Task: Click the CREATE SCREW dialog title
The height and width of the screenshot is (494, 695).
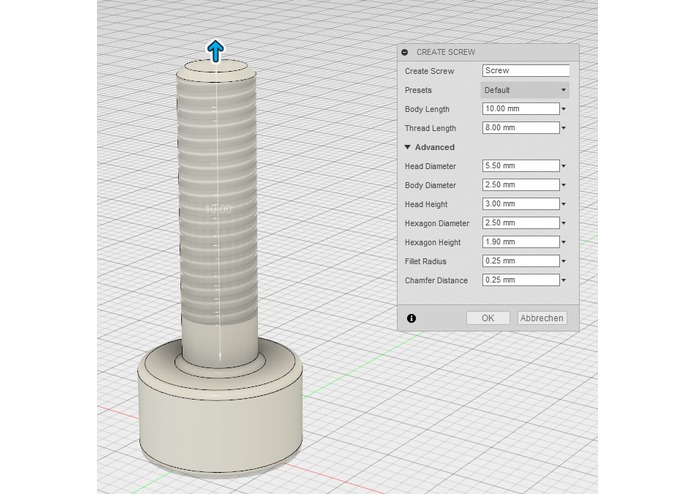Action: click(x=445, y=52)
